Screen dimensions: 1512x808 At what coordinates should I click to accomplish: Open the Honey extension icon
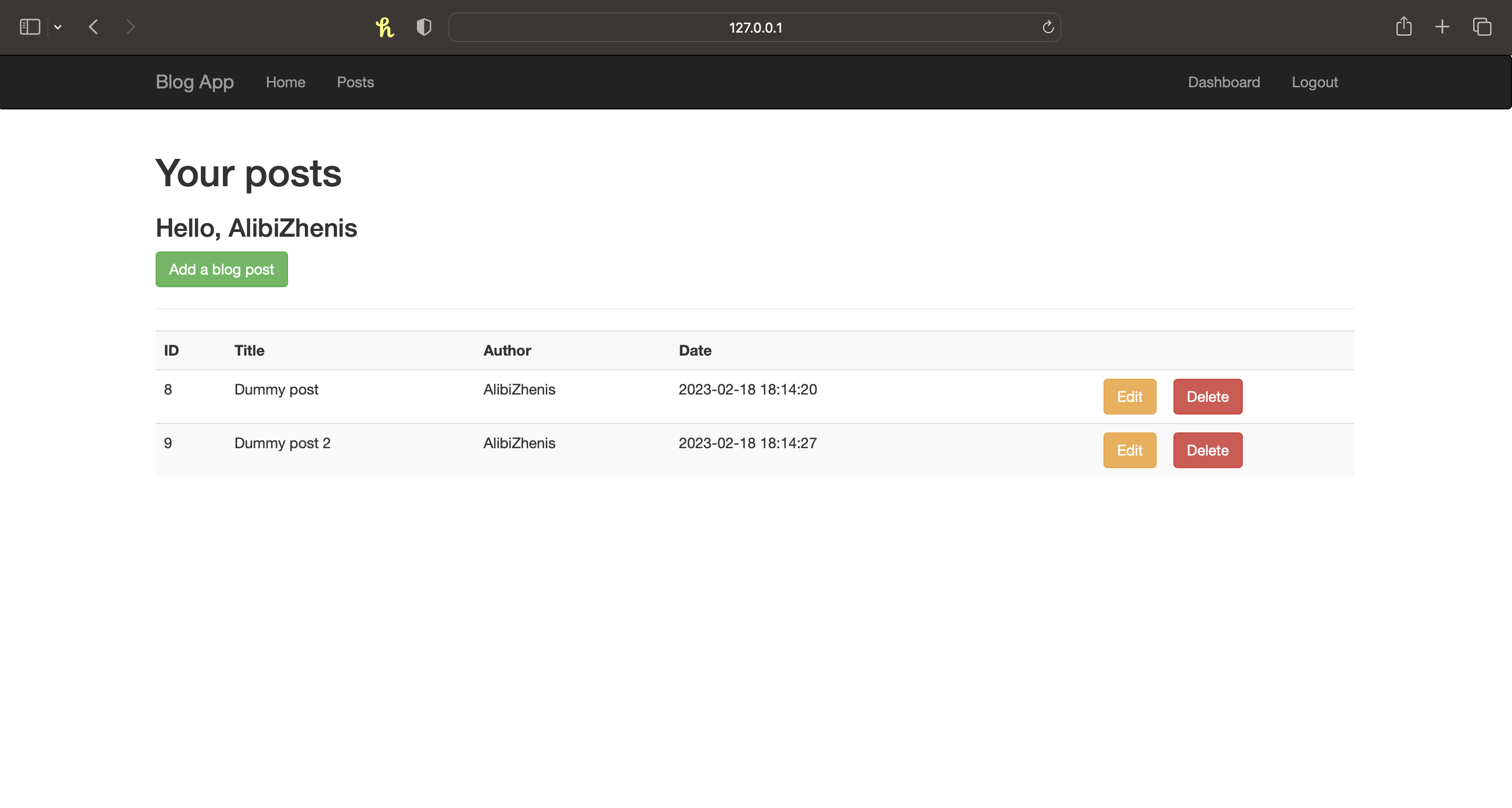[x=384, y=27]
